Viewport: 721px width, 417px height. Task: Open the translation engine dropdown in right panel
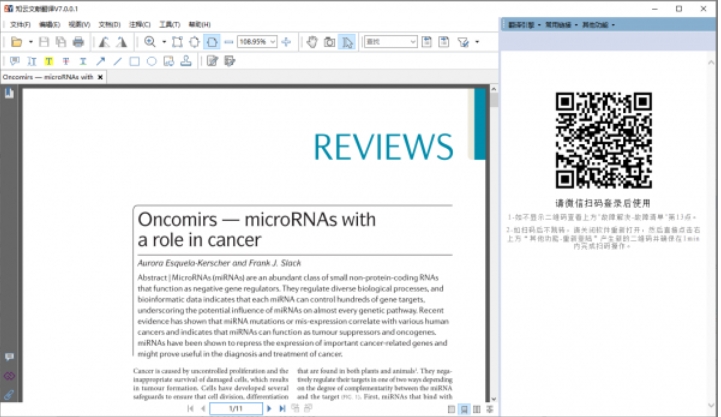pos(524,25)
